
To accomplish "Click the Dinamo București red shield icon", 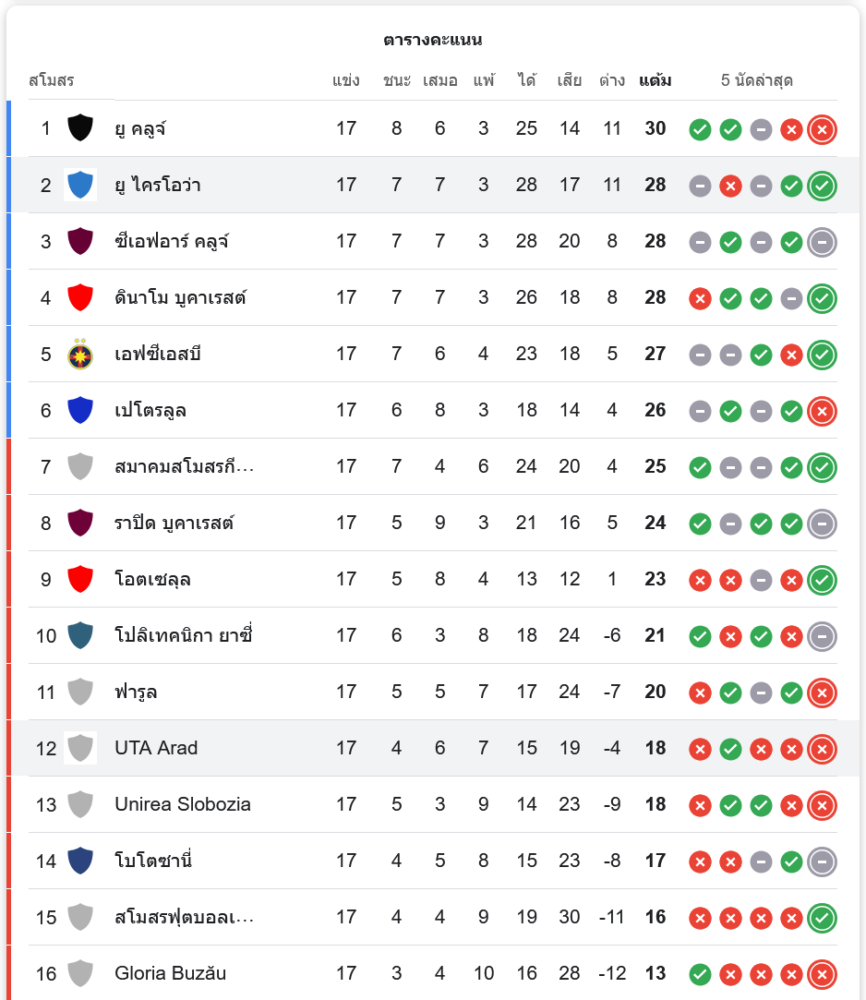I will click(x=80, y=297).
